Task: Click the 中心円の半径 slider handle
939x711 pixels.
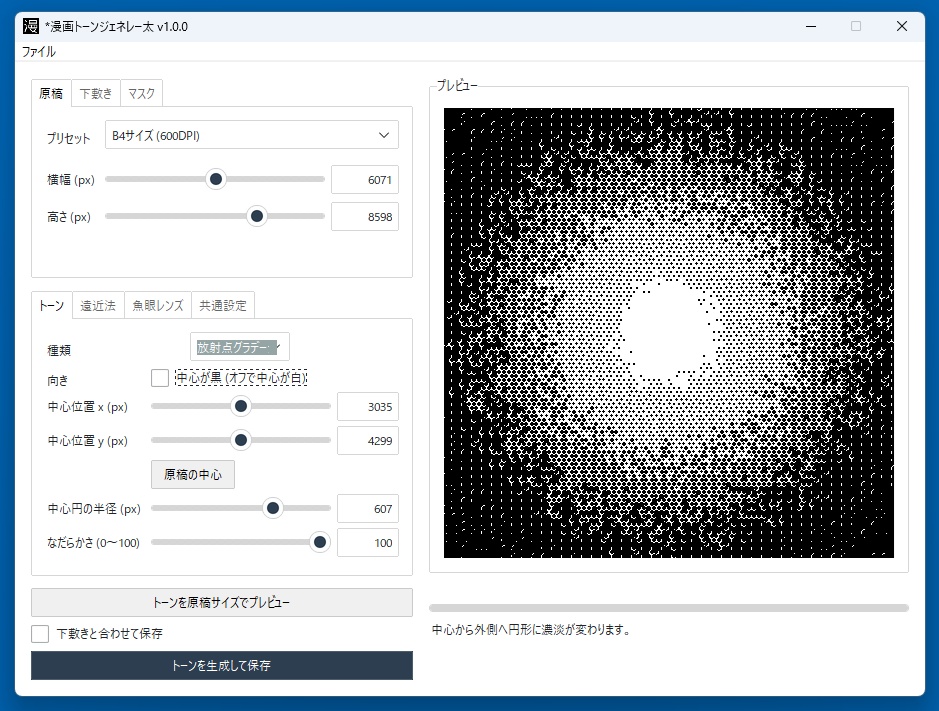Action: (x=272, y=509)
